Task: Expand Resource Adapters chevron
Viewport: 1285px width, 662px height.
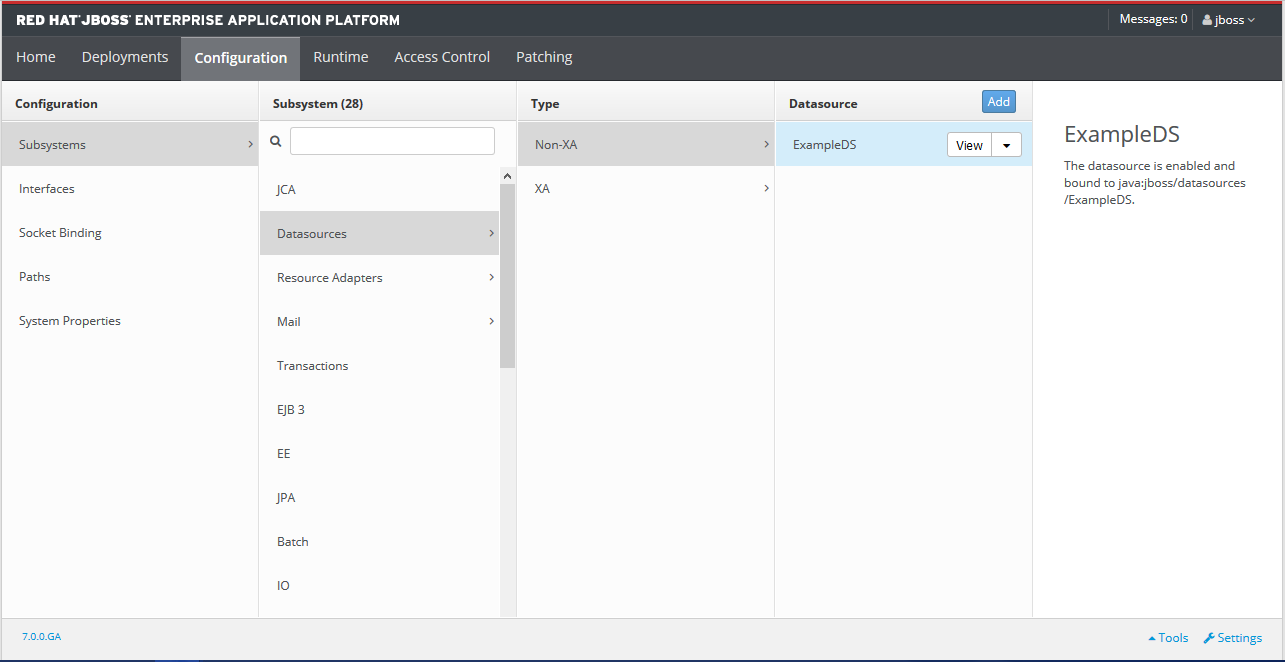Action: point(491,277)
